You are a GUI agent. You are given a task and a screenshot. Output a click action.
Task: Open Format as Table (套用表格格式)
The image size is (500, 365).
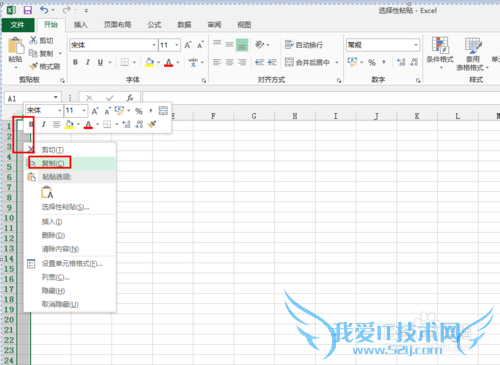472,53
